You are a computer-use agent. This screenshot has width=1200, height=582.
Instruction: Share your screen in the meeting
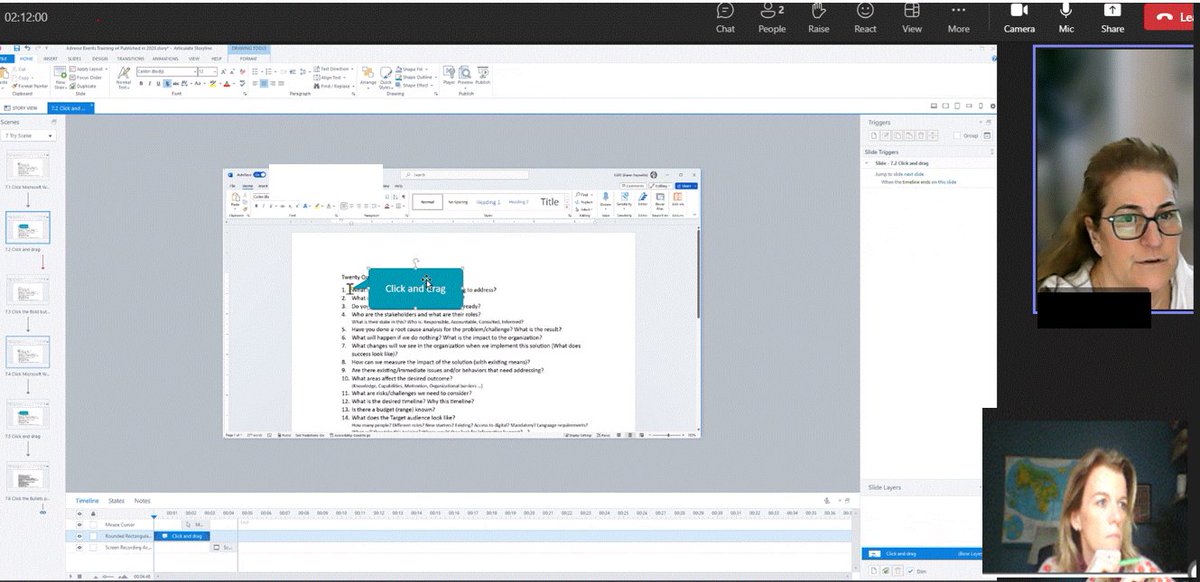click(1112, 17)
